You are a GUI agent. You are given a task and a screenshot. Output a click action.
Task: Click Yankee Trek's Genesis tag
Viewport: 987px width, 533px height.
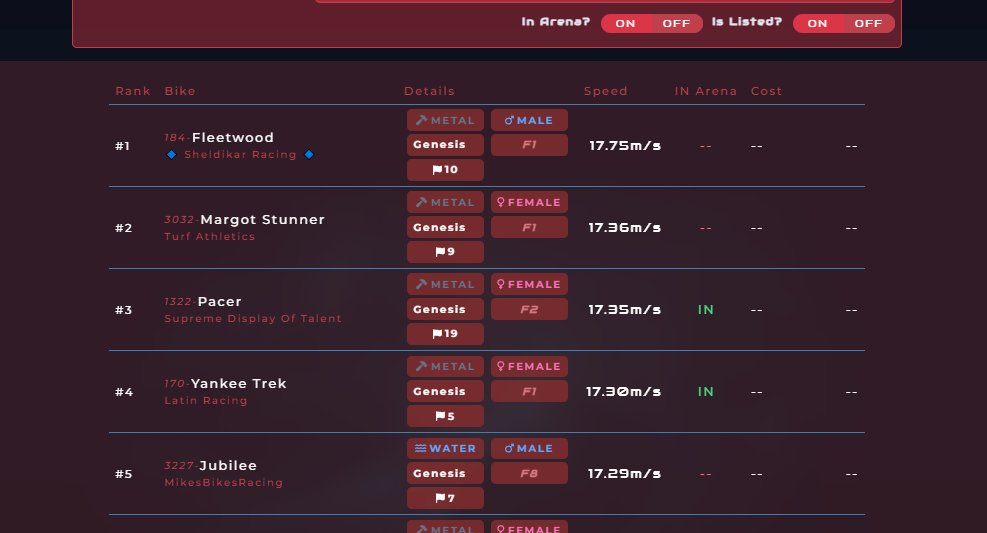tap(445, 391)
